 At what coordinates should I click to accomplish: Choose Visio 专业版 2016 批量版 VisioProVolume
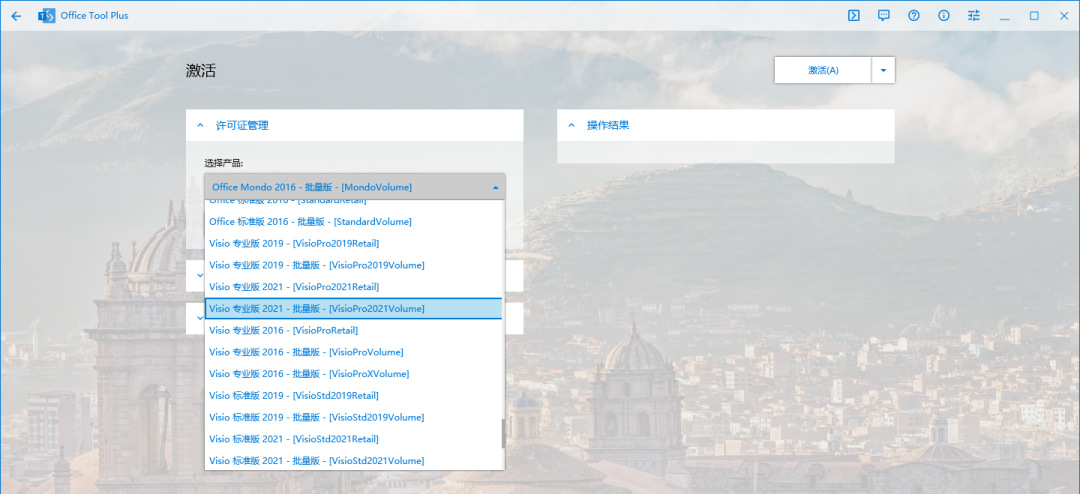(353, 352)
